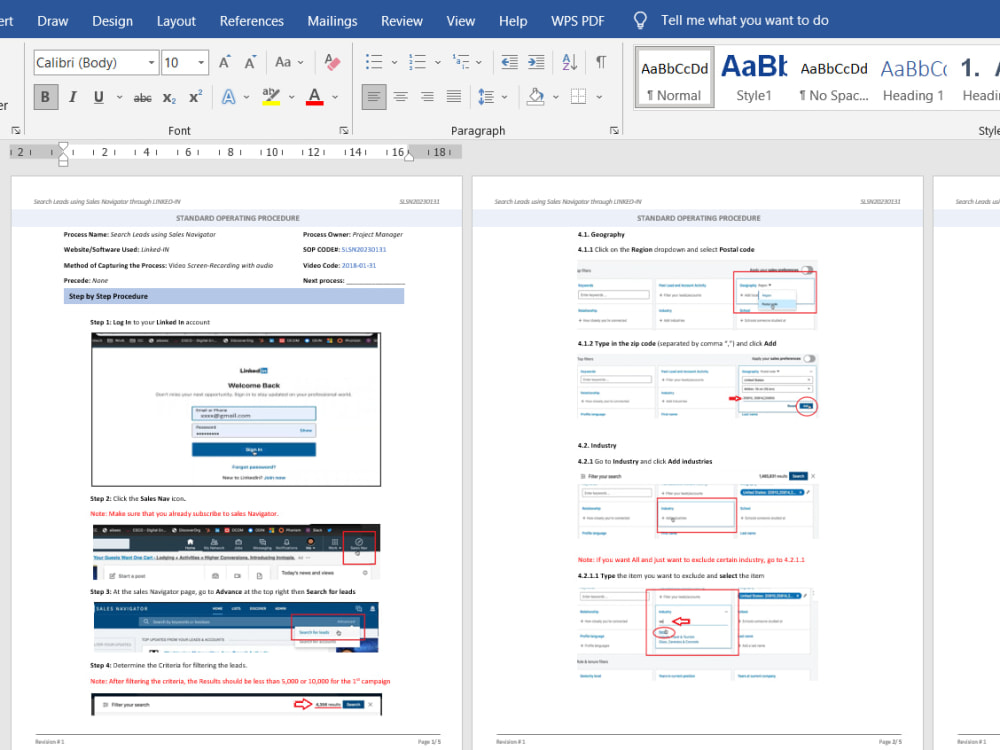Toggle Align Left paragraph alignment

point(374,97)
